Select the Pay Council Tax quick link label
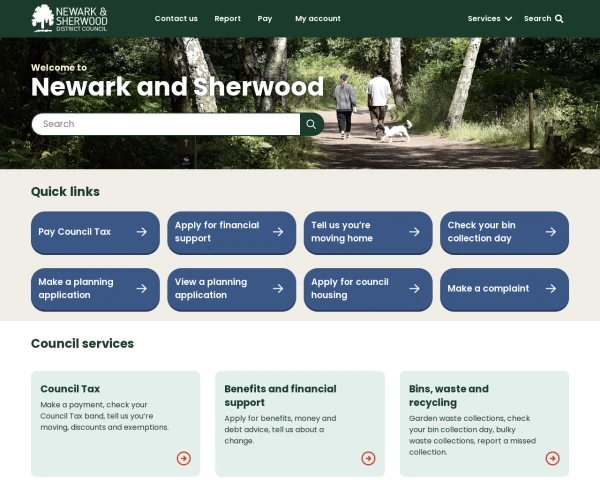The image size is (600, 480). click(x=75, y=232)
